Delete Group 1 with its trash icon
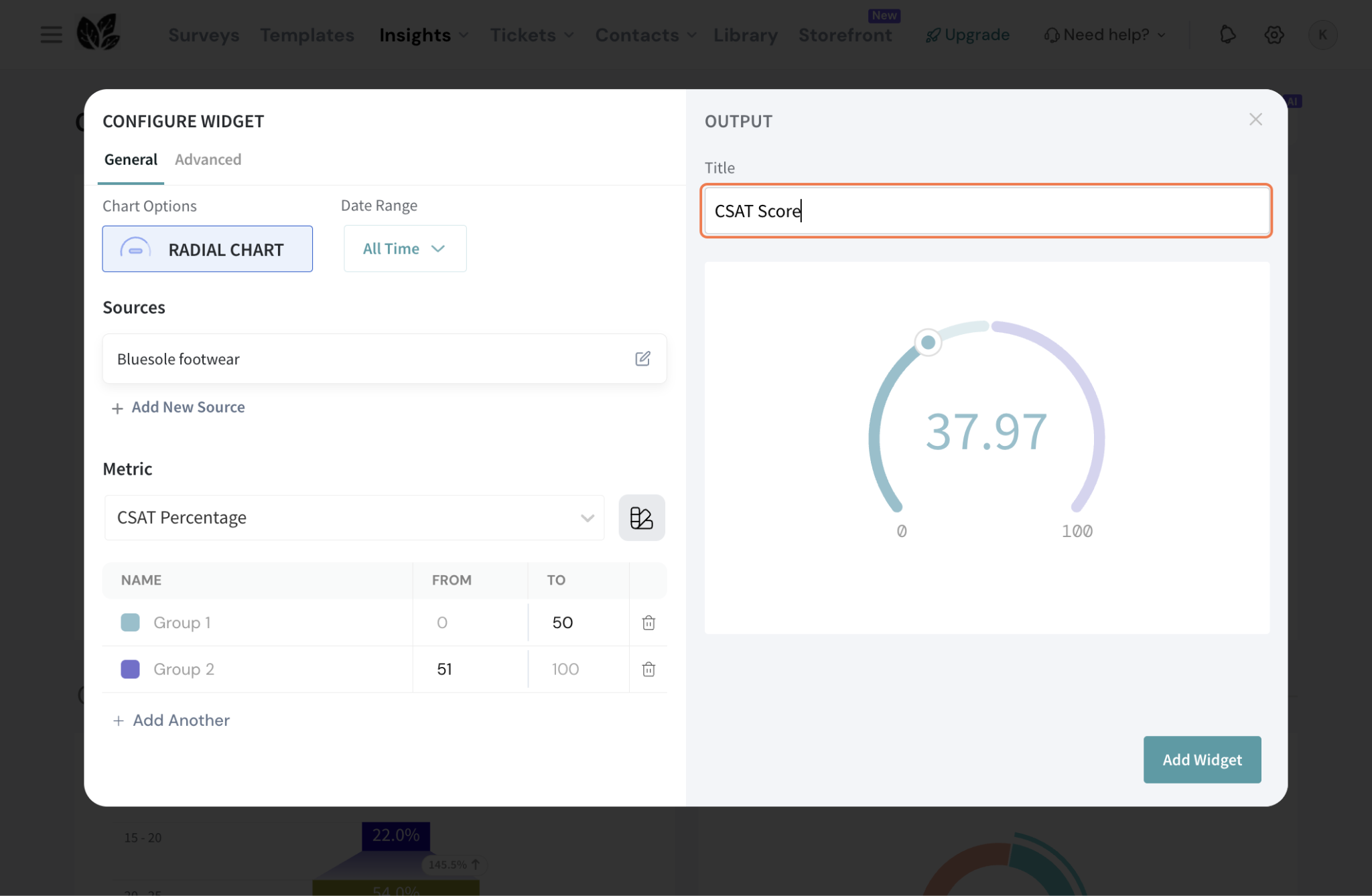The height and width of the screenshot is (896, 1372). (x=648, y=623)
